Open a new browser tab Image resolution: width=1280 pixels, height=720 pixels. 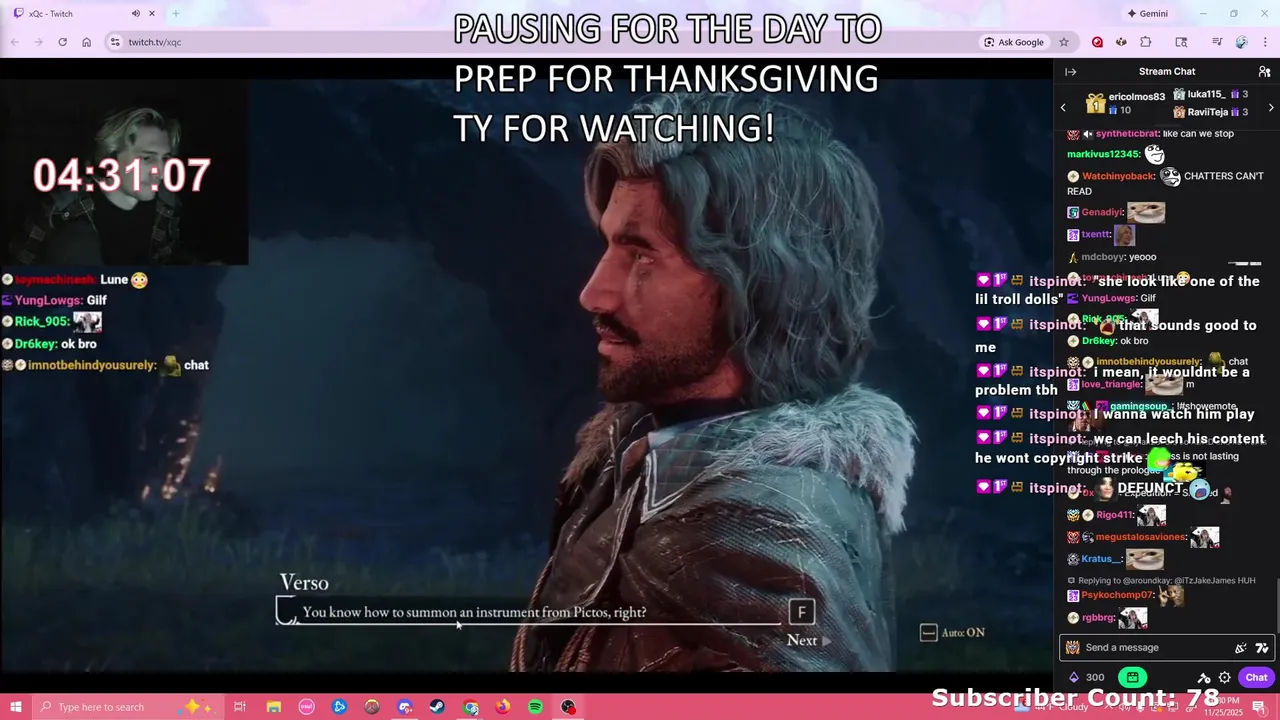(175, 14)
